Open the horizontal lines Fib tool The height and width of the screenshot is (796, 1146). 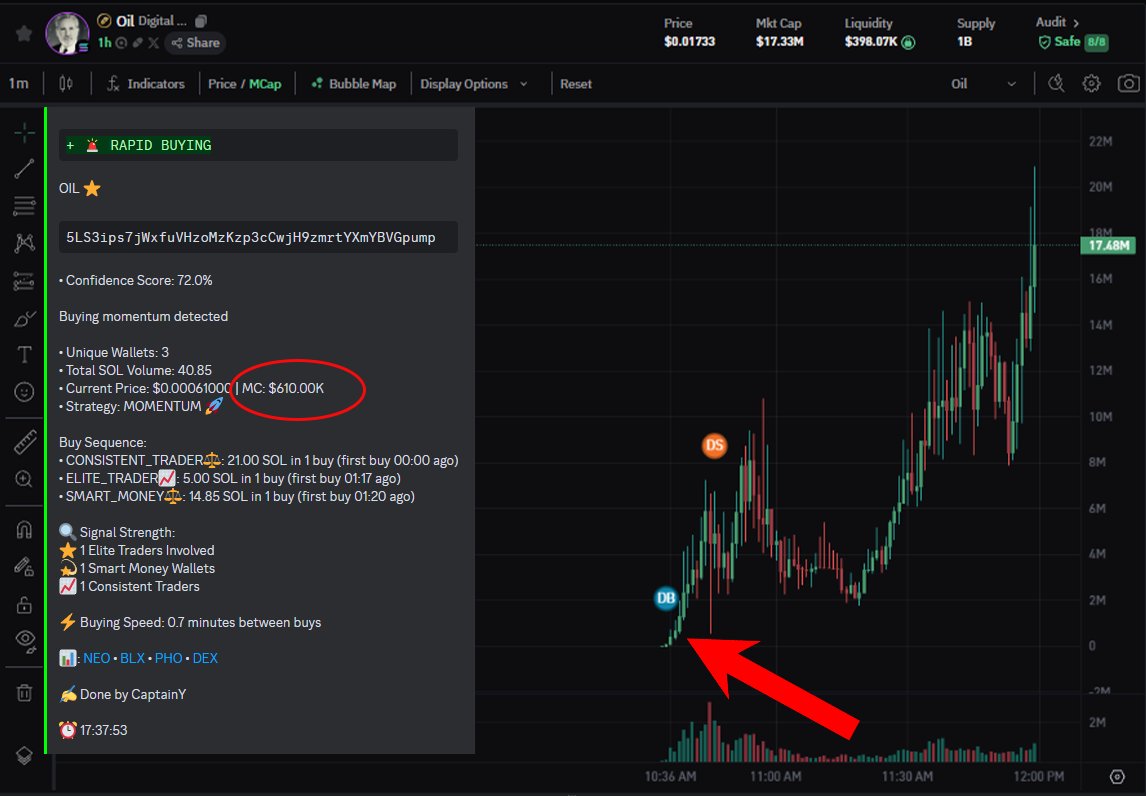click(x=24, y=206)
